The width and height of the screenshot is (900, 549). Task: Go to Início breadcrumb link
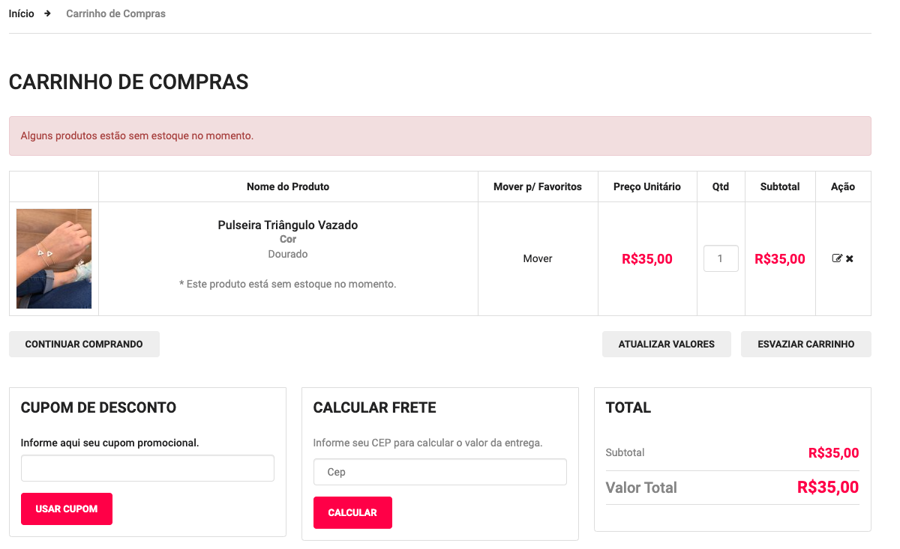(x=21, y=14)
